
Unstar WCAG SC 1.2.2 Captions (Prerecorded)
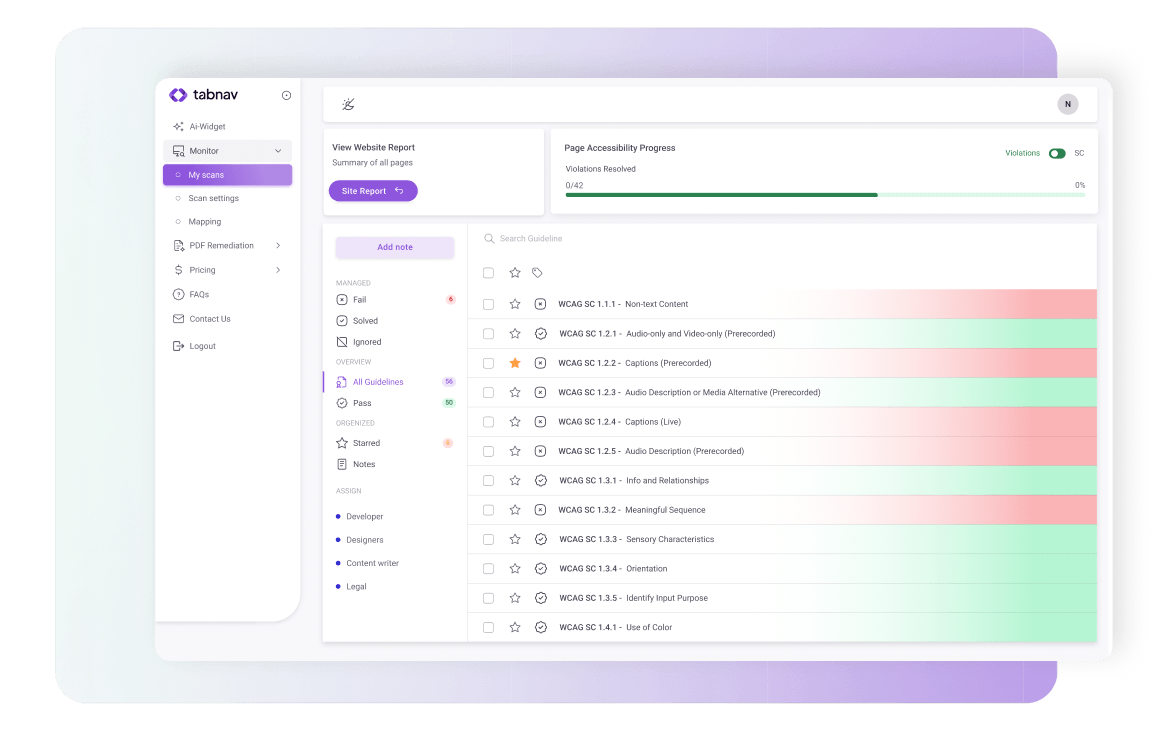[x=514, y=362]
